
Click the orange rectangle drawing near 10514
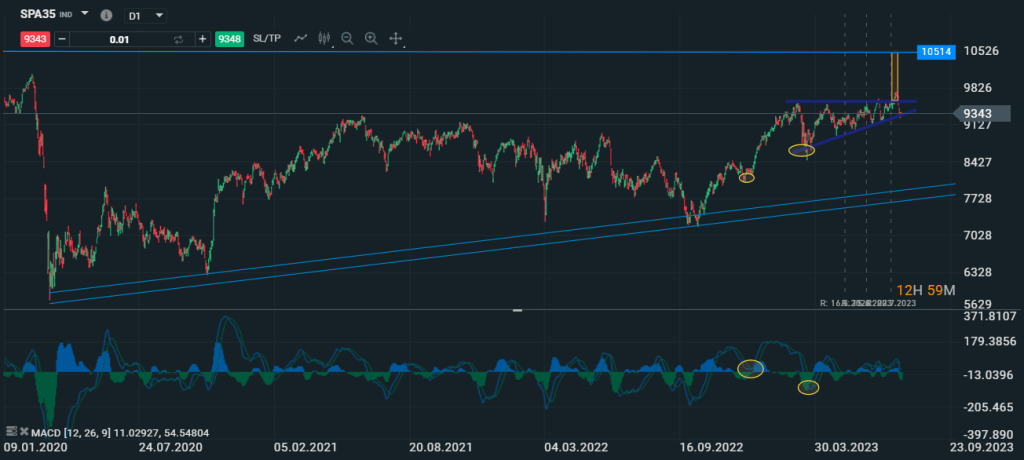[x=895, y=75]
